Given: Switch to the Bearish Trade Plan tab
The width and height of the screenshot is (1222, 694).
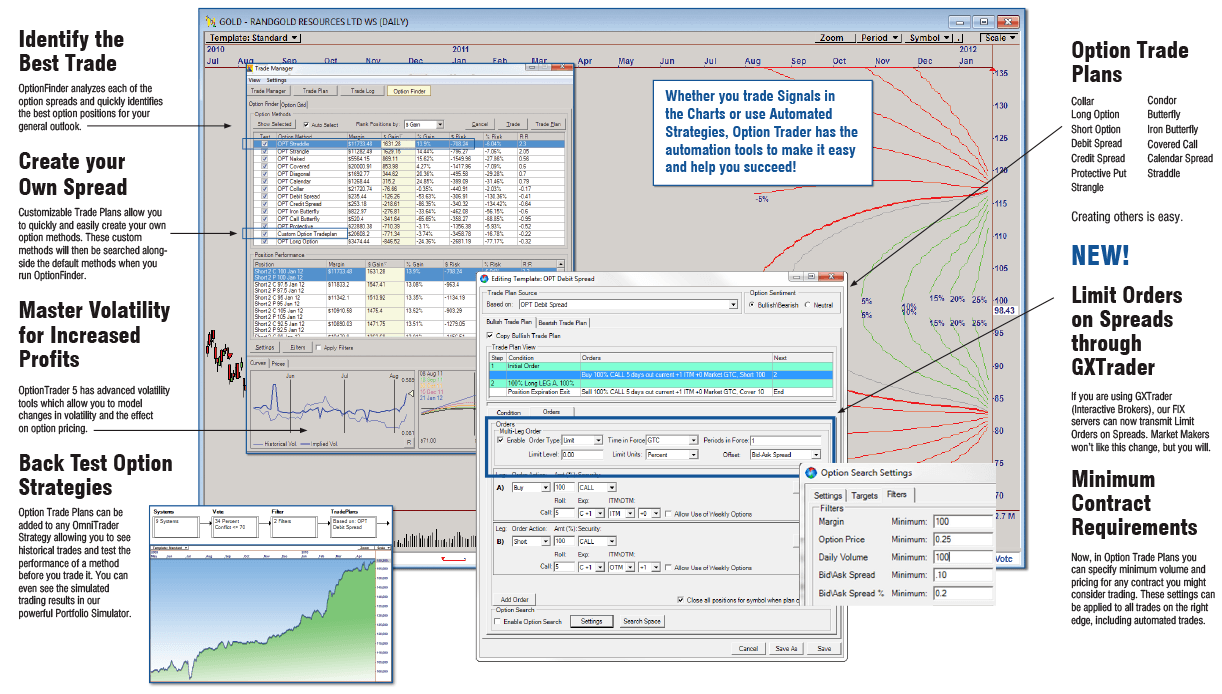Looking at the screenshot, I should tap(563, 323).
